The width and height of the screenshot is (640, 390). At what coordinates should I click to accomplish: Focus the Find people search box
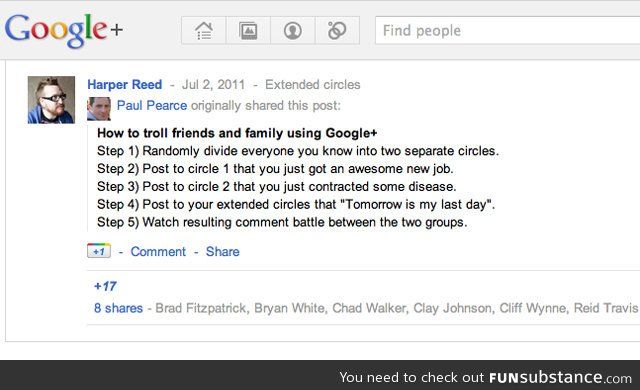point(507,31)
